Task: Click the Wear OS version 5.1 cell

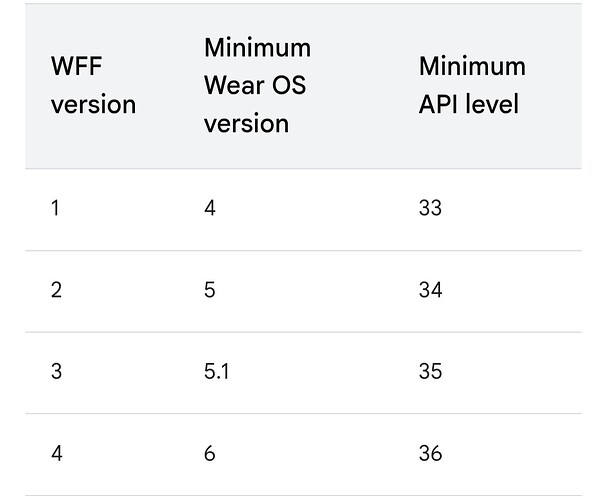Action: [217, 372]
